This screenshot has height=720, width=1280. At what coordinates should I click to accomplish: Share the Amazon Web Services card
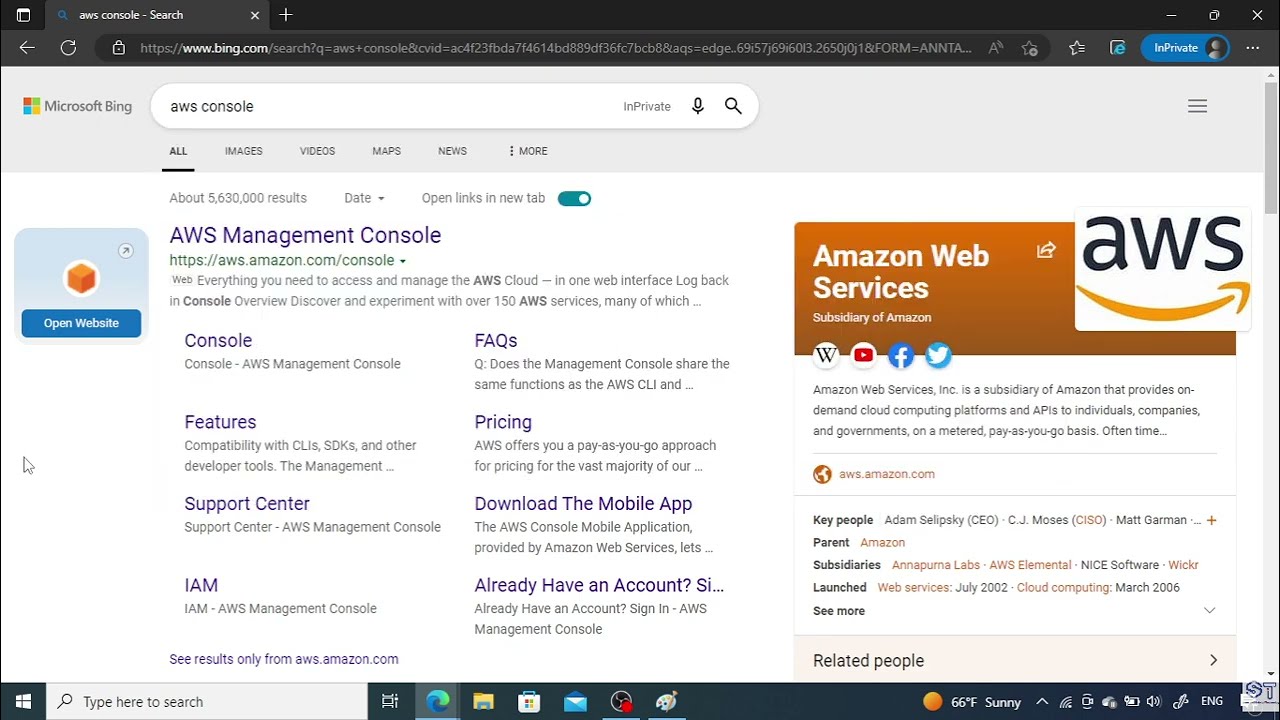(x=1046, y=250)
